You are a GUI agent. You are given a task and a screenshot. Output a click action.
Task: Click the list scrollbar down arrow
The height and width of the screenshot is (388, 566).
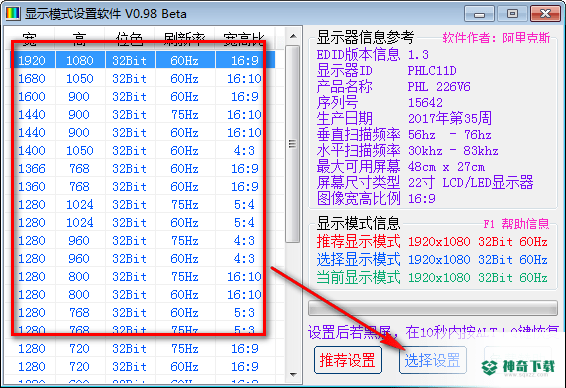[x=293, y=375]
